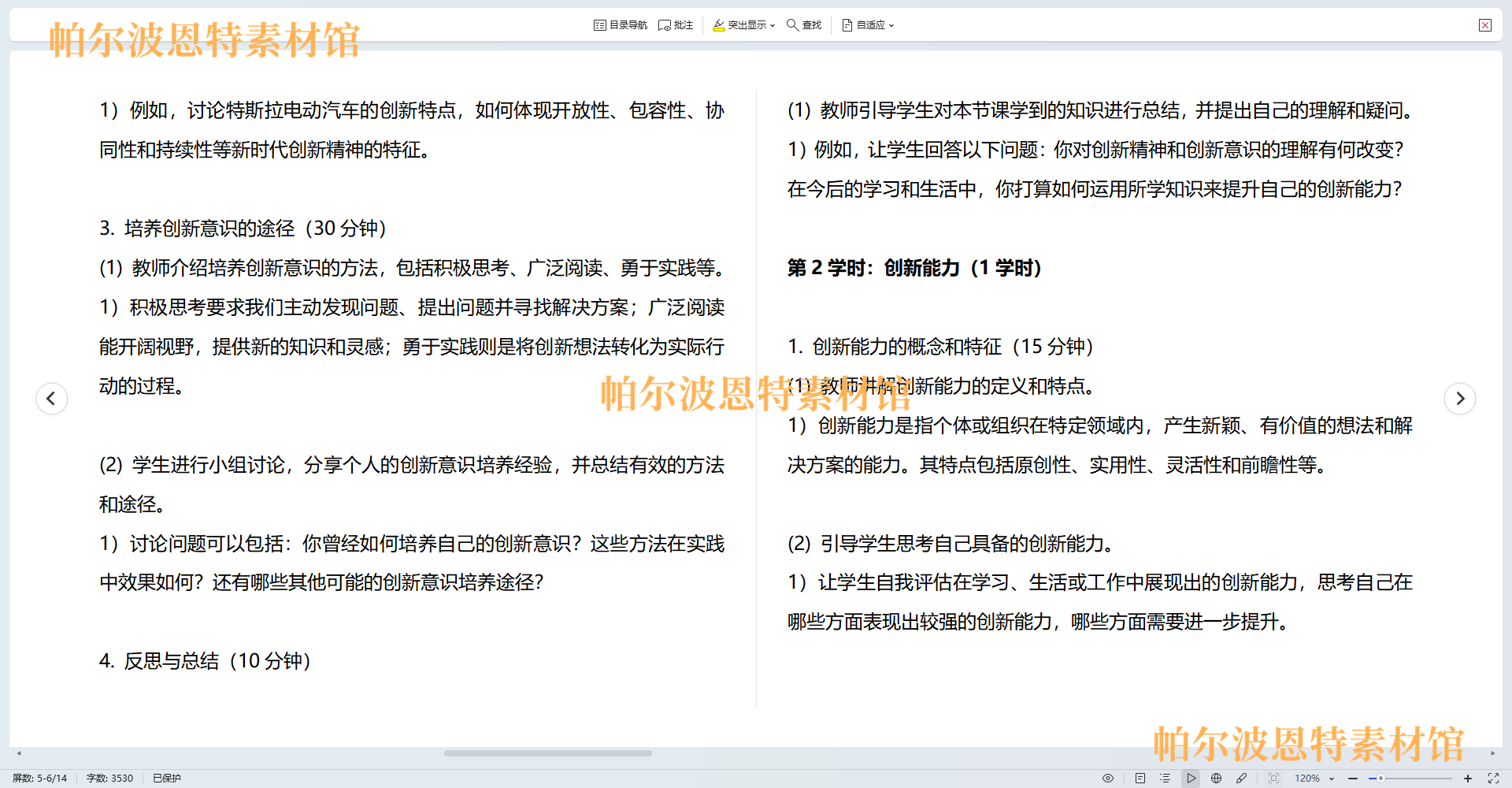Click line 1）创新能力是指个体或组织

pos(1100,426)
